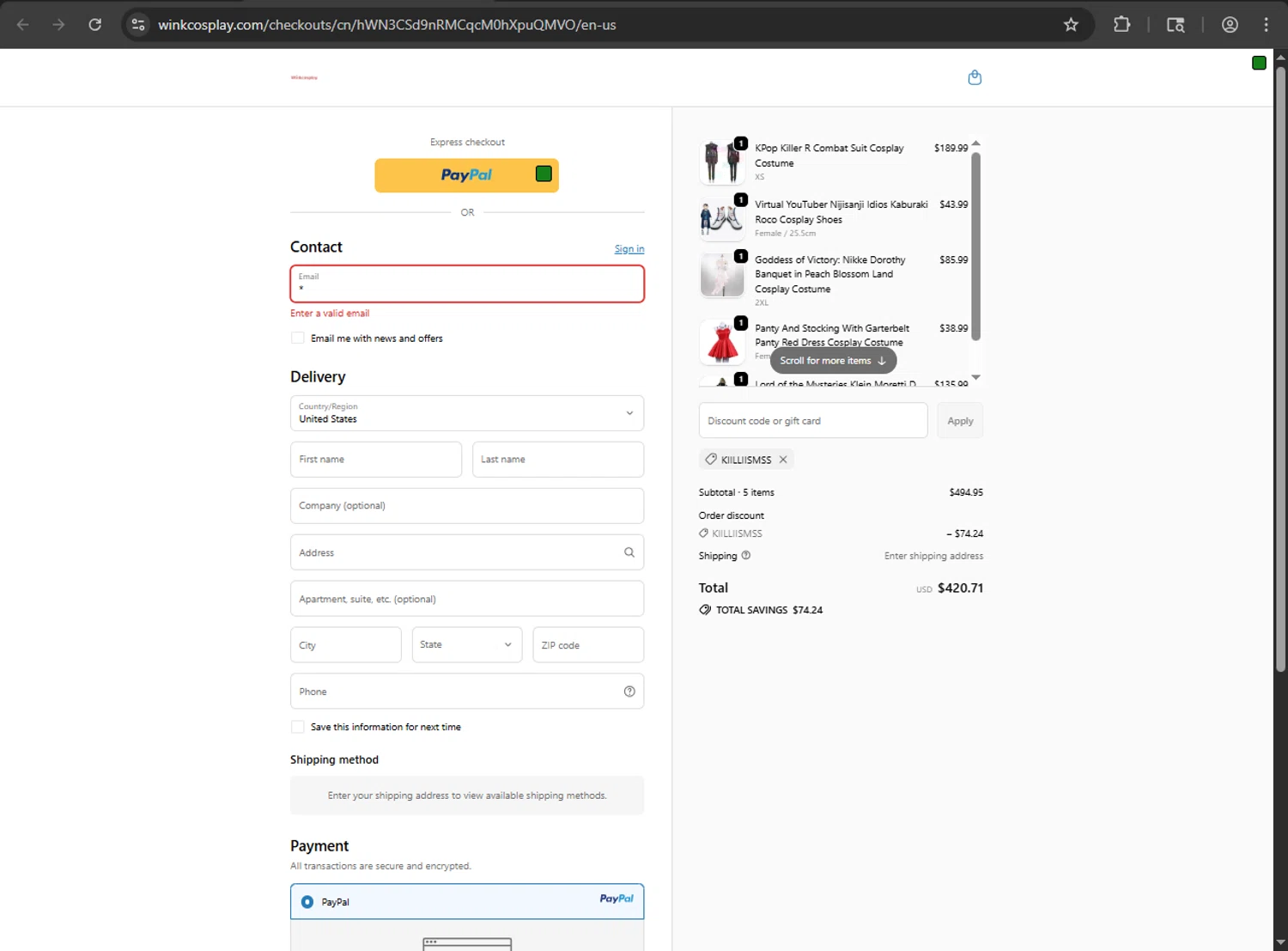The image size is (1288, 951).
Task: Check Email me with news and offers
Action: coord(298,338)
